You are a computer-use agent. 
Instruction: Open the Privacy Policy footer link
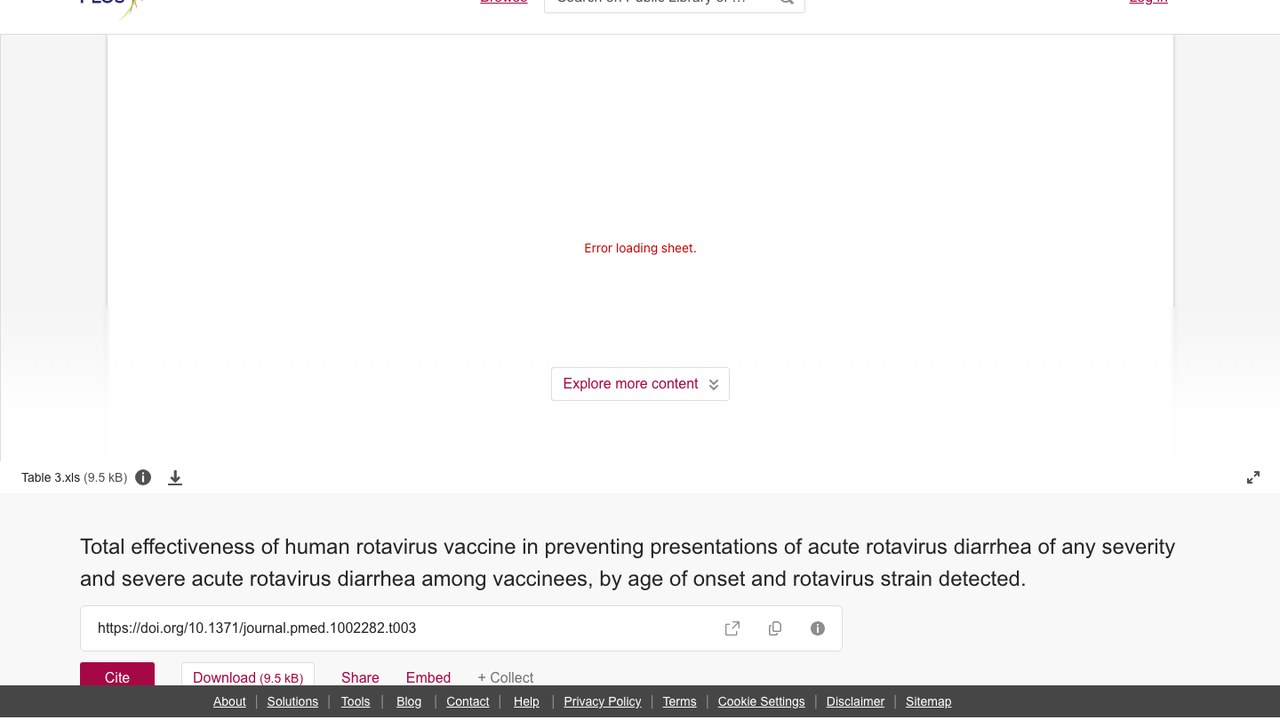pyautogui.click(x=602, y=702)
